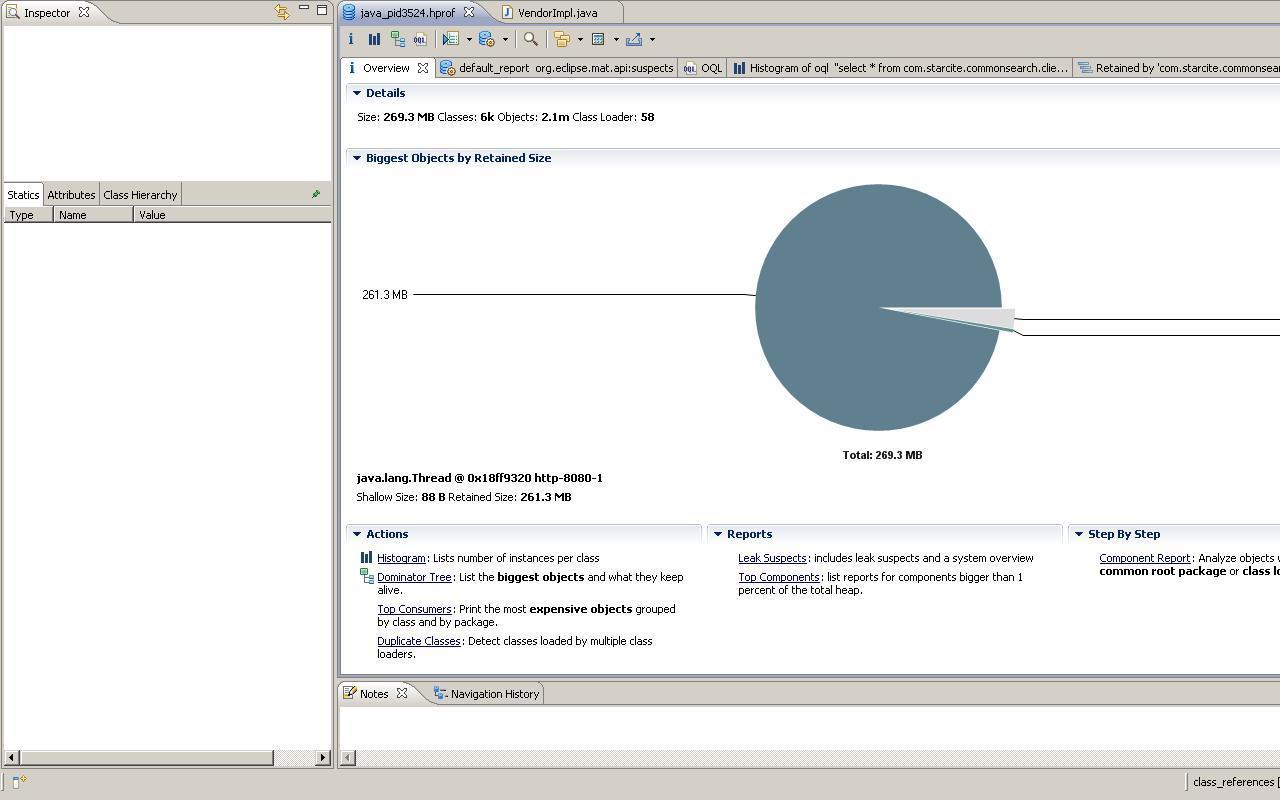Open the Dominator Tree toolbar icon

pyautogui.click(x=398, y=39)
